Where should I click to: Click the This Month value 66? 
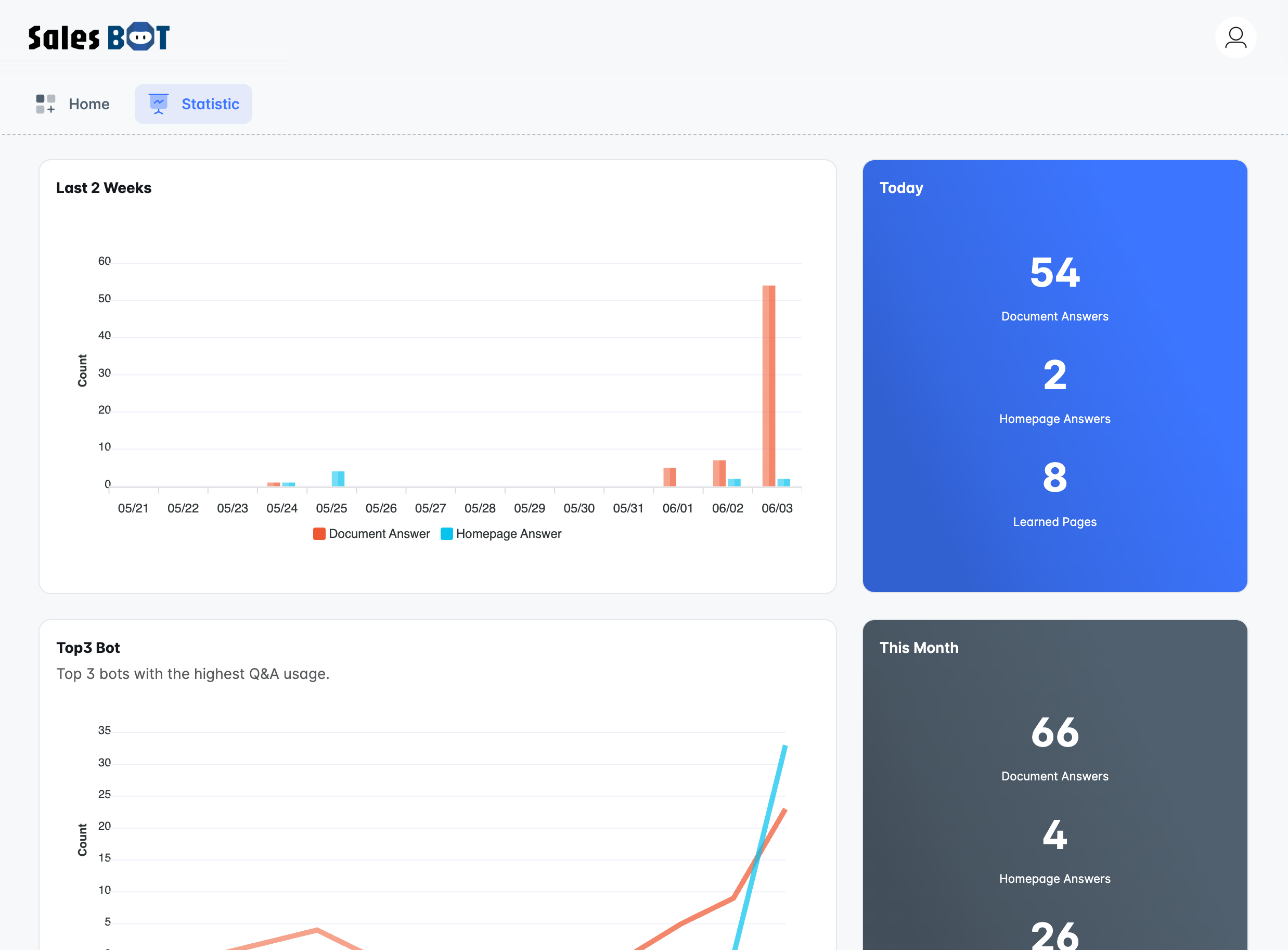[1054, 733]
